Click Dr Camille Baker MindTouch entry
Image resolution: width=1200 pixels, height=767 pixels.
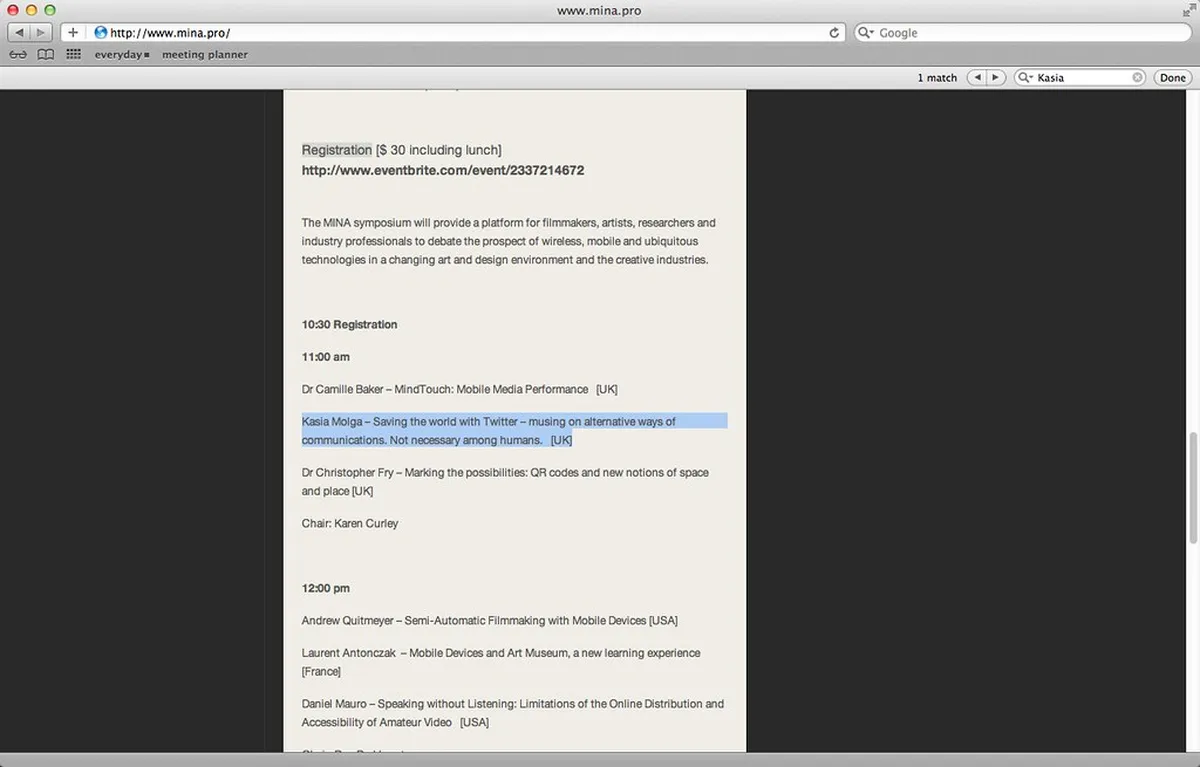460,389
